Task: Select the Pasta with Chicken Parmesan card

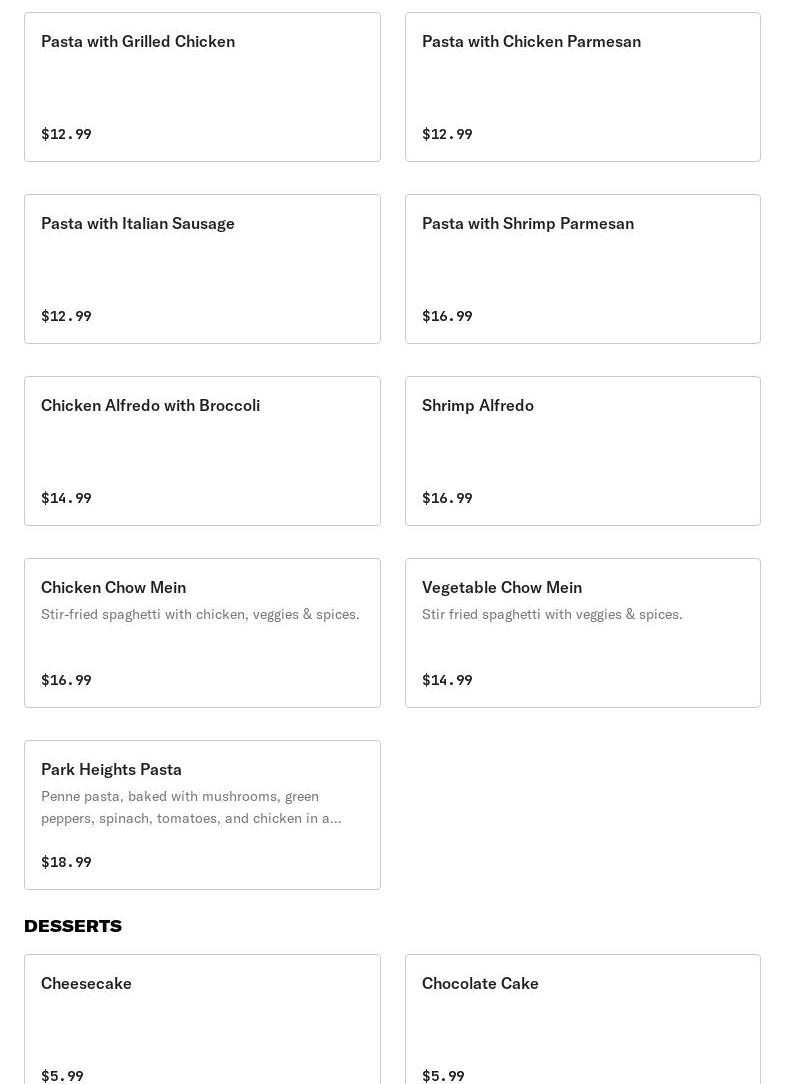Action: pyautogui.click(x=583, y=87)
